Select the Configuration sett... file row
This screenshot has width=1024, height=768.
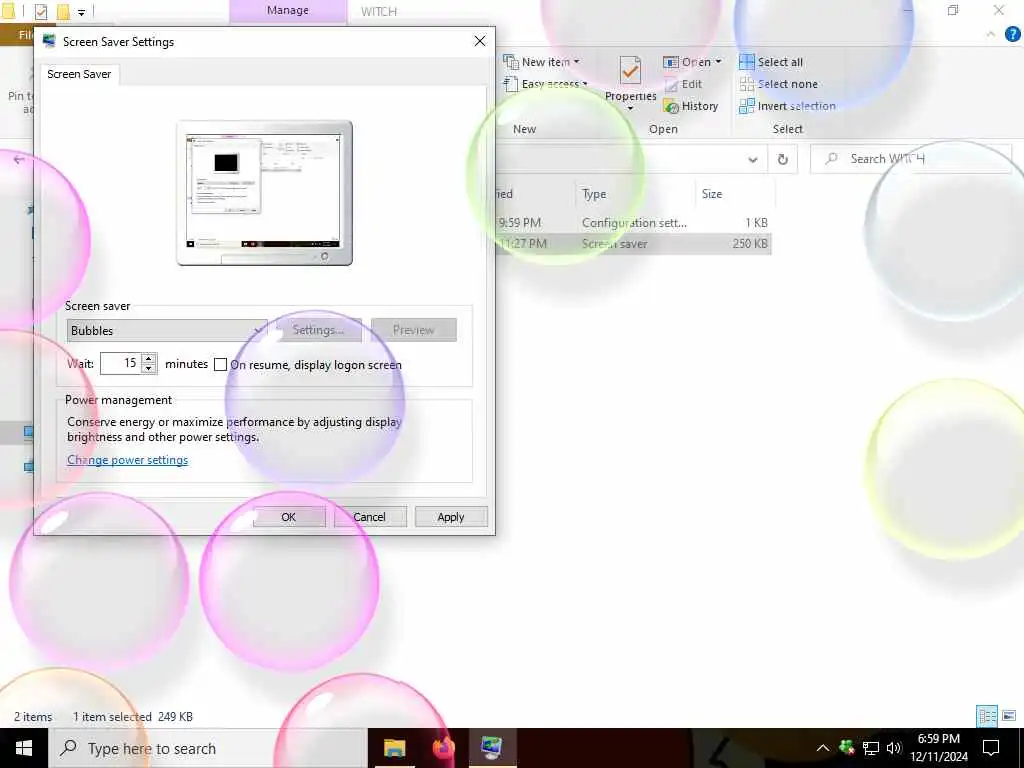coord(633,223)
